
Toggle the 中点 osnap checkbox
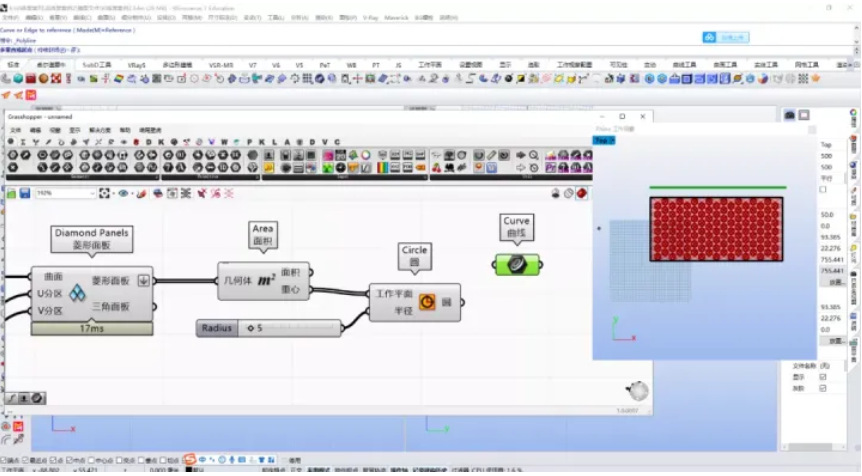pos(69,460)
